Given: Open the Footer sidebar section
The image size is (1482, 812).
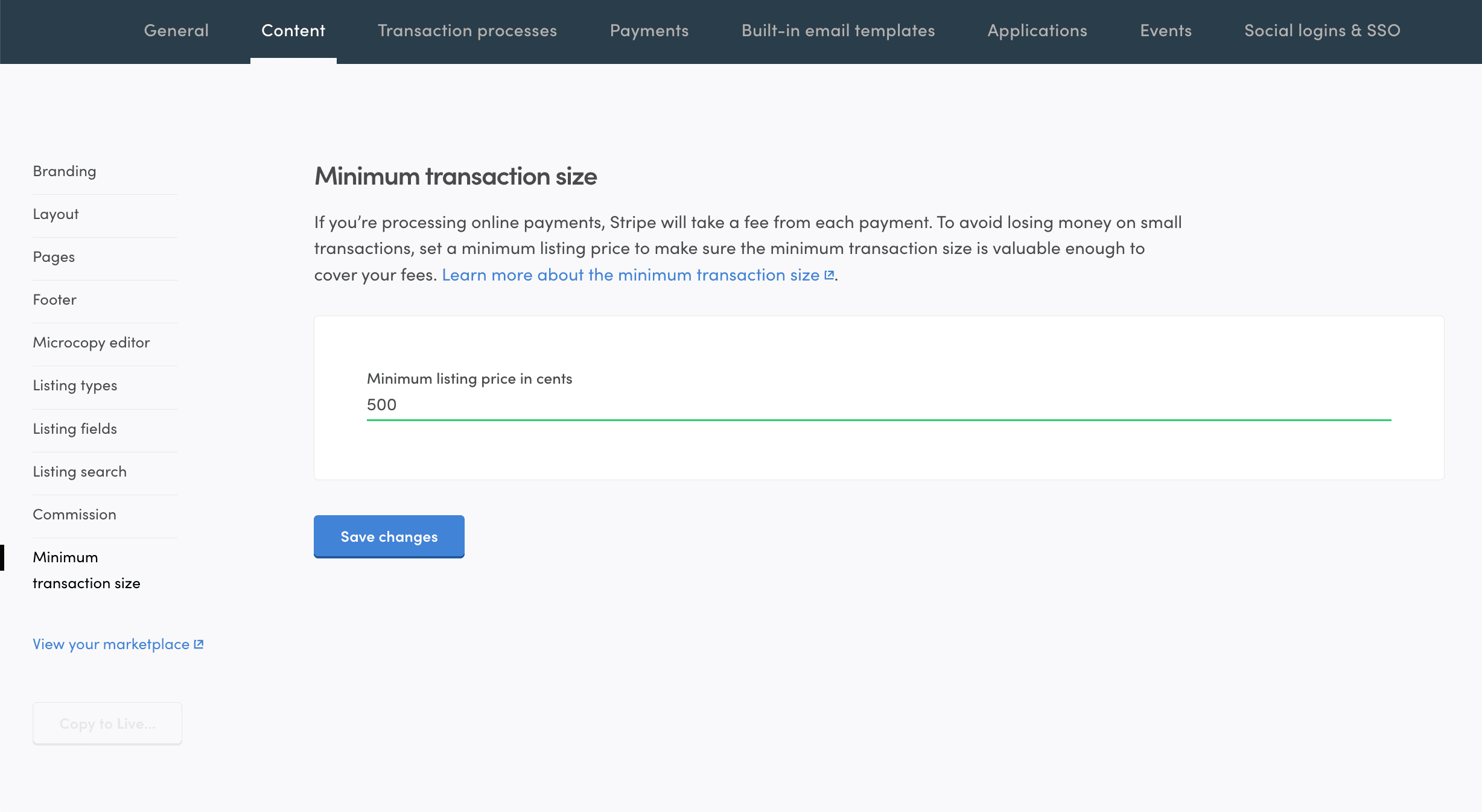Looking at the screenshot, I should click(54, 300).
